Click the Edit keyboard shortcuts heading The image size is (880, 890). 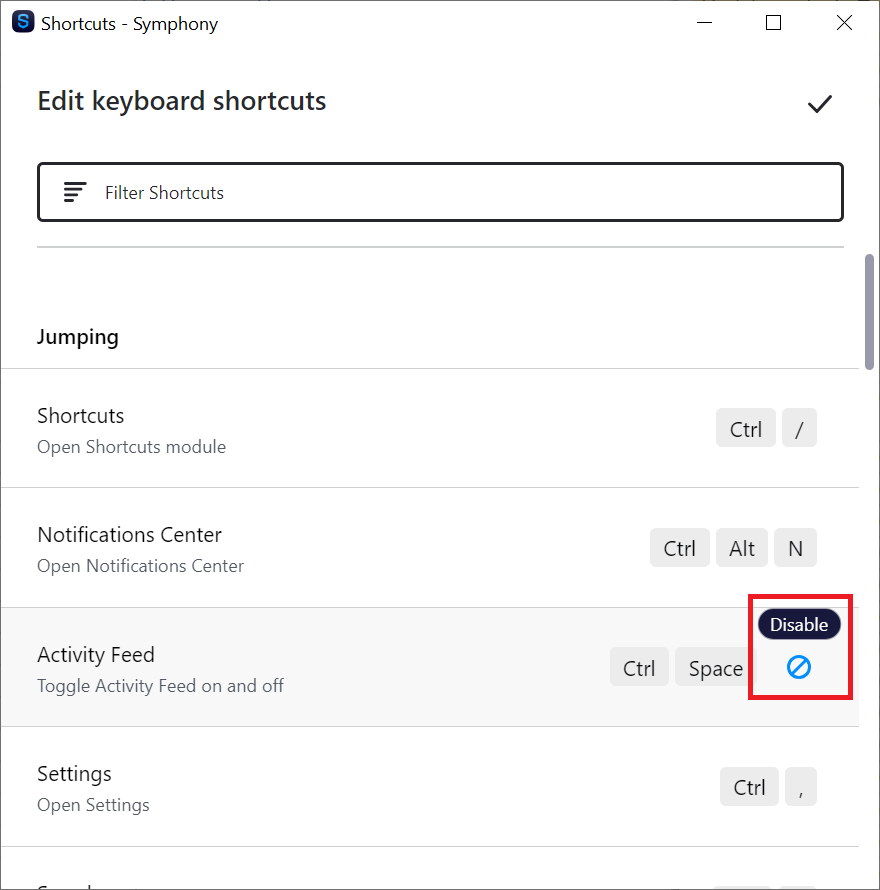[x=181, y=101]
